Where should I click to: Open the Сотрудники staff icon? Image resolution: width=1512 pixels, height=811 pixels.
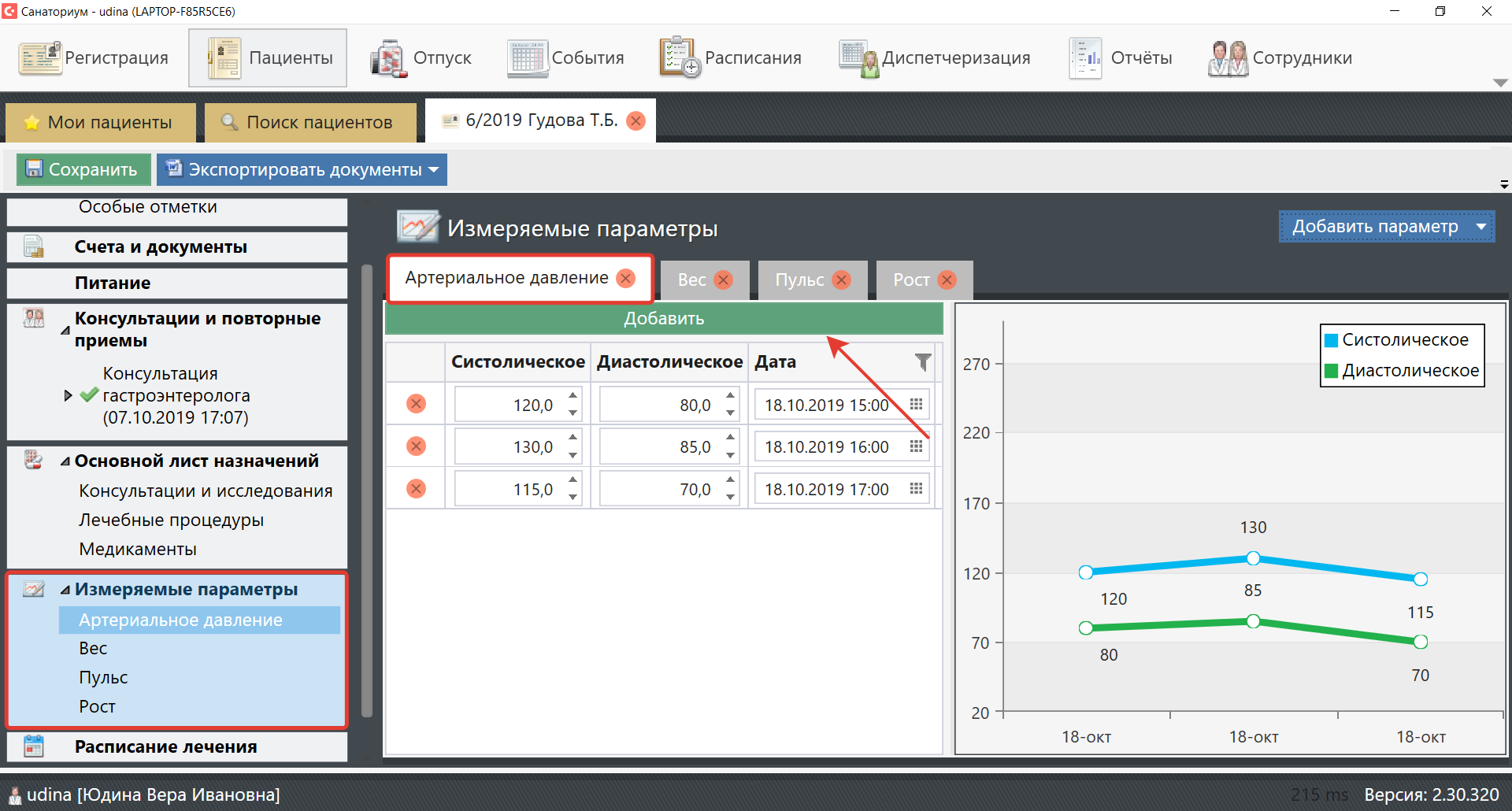coord(1228,58)
